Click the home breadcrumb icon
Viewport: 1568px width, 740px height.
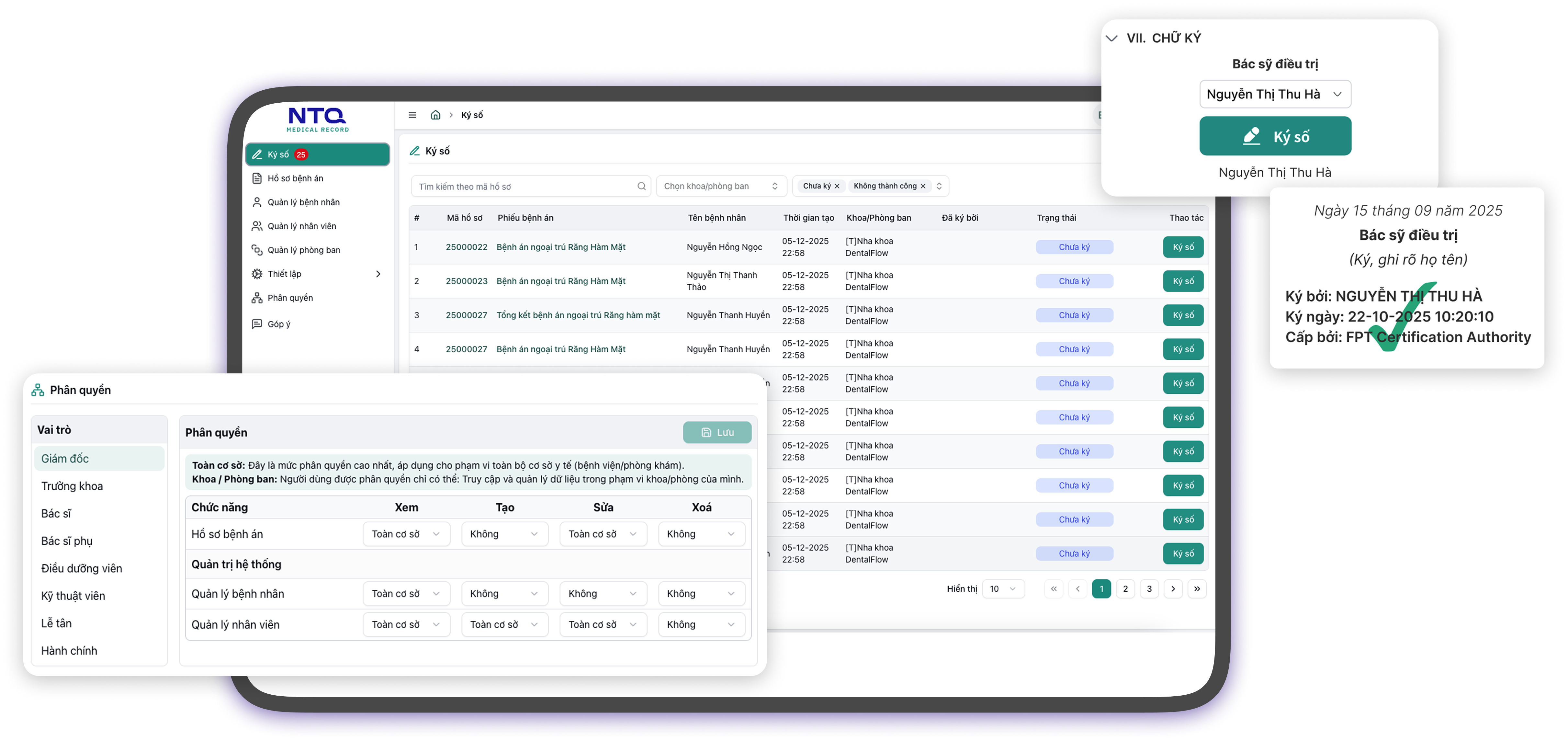[x=435, y=115]
